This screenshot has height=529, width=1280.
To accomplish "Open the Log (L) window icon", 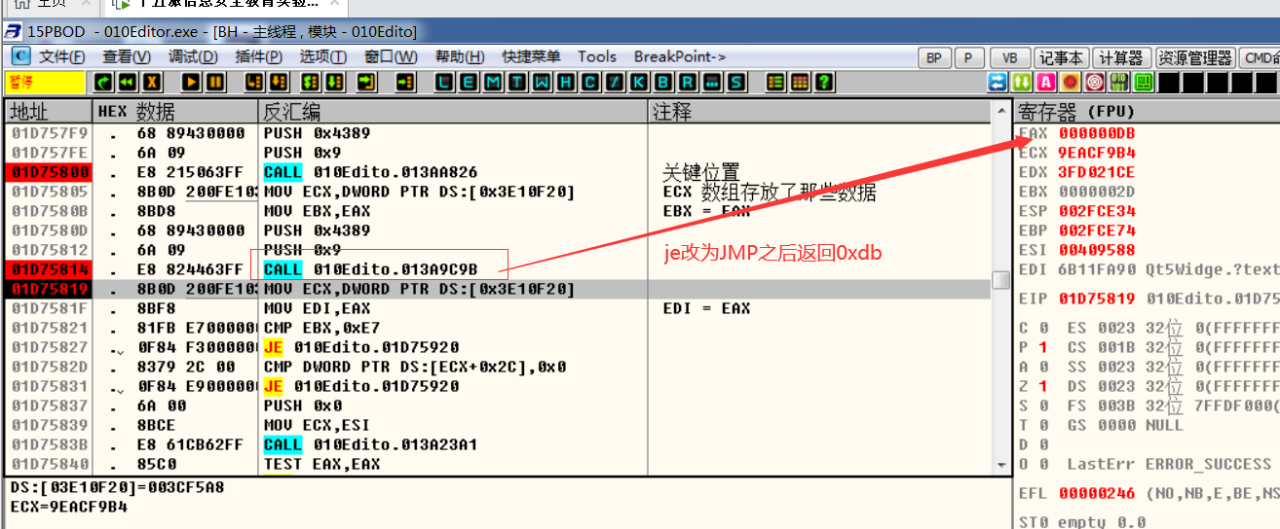I will coord(444,82).
